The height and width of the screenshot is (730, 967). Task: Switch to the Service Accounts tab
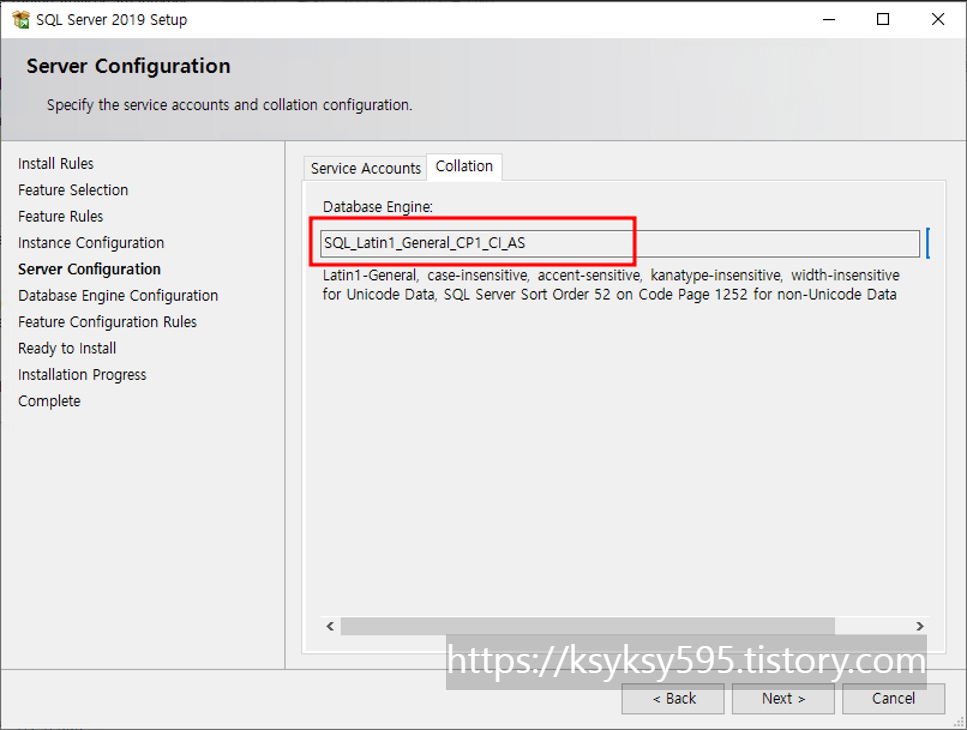[x=365, y=168]
